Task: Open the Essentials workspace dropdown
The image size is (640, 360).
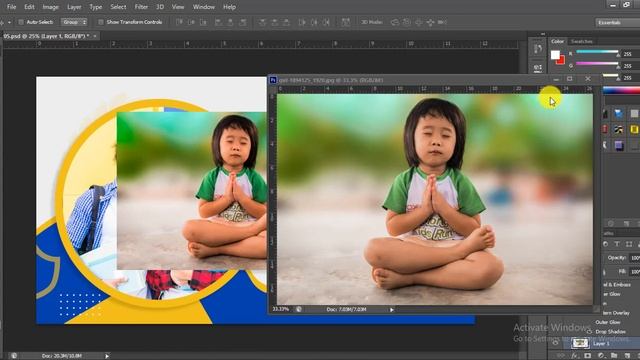Action: [617, 22]
